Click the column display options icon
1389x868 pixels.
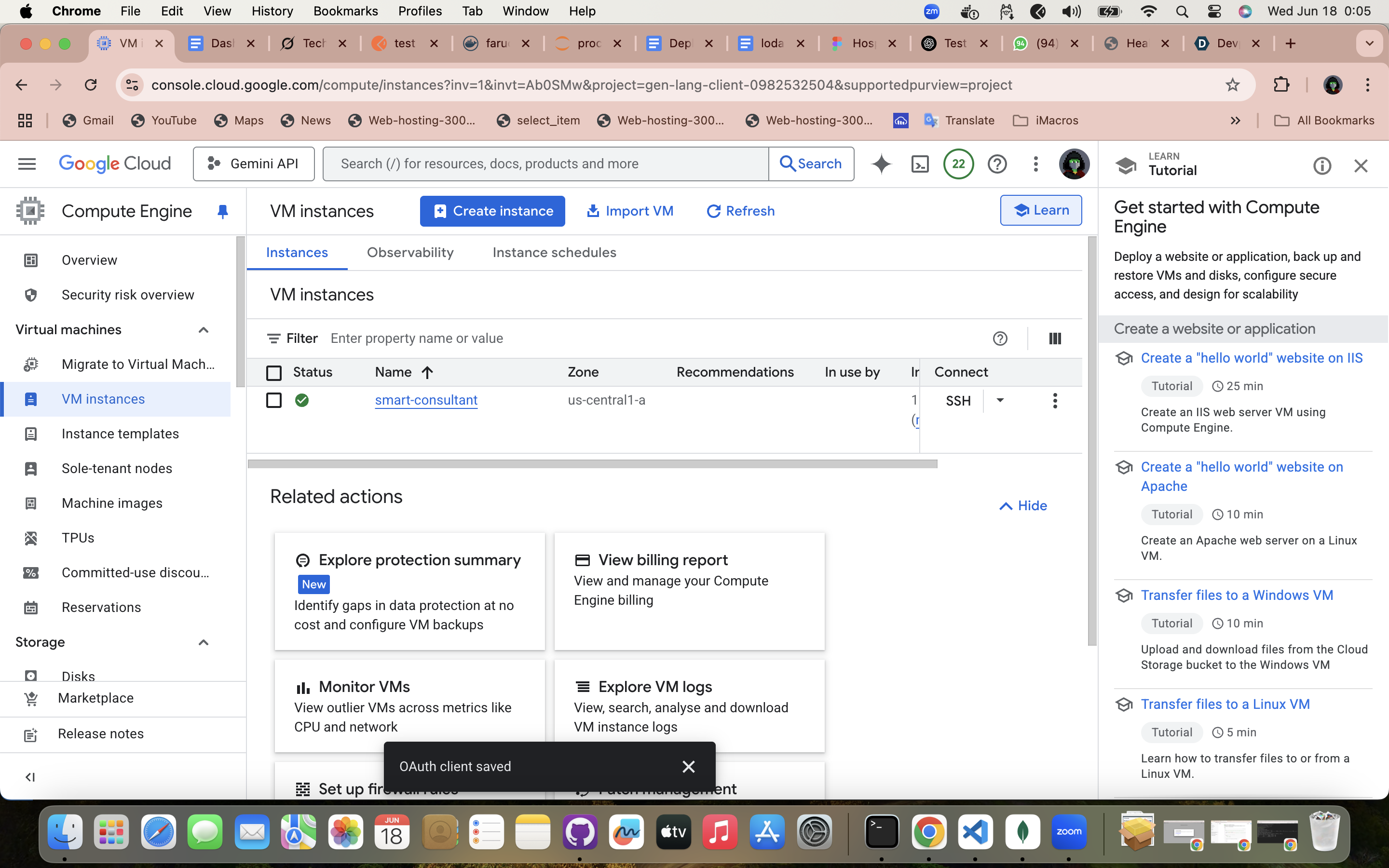pyautogui.click(x=1054, y=339)
